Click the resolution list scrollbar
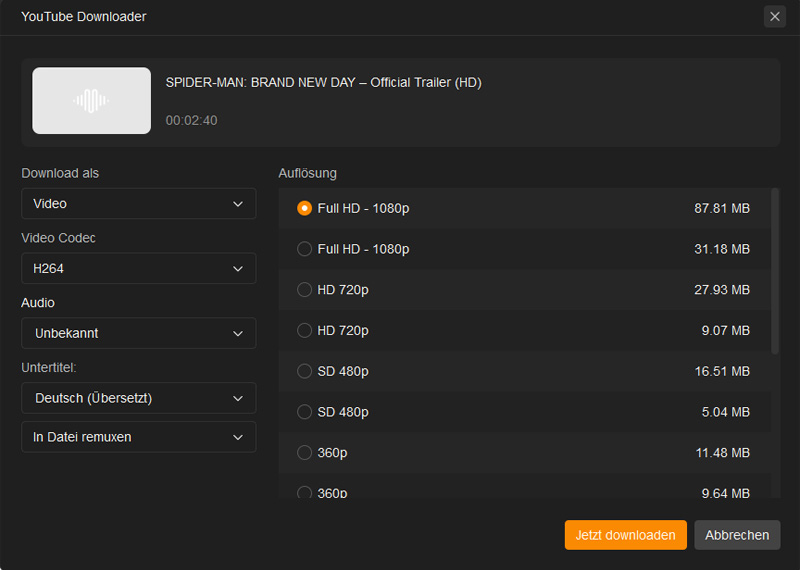Screen dimensions: 800x570 pyautogui.click(x=775, y=271)
